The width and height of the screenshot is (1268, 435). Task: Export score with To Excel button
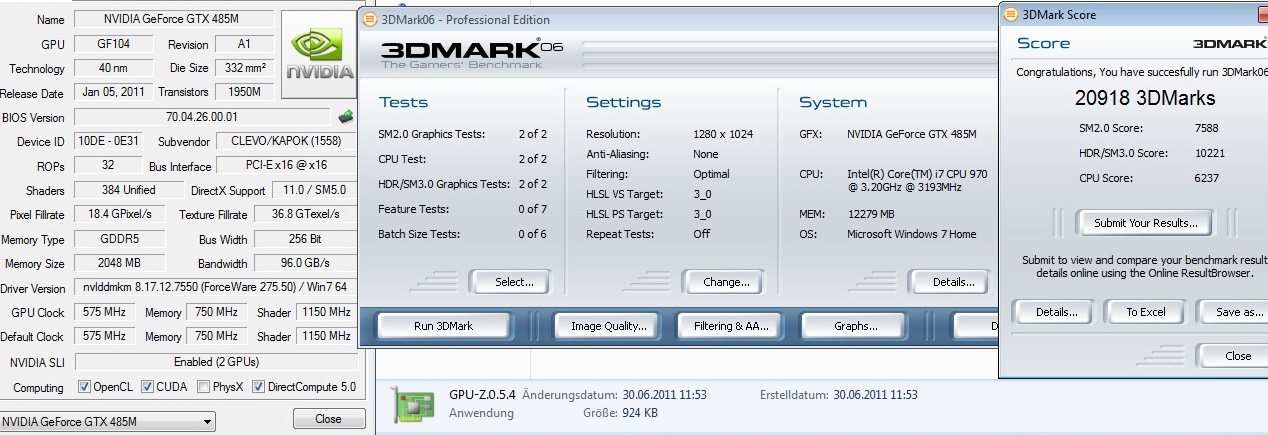pyautogui.click(x=1145, y=312)
